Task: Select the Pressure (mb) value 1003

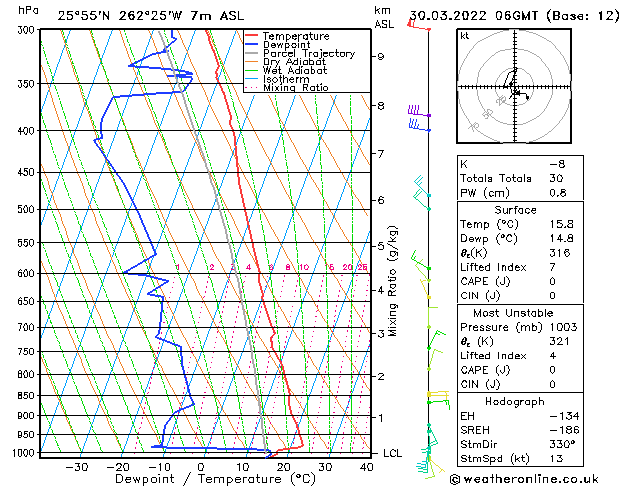Action: [x=564, y=327]
